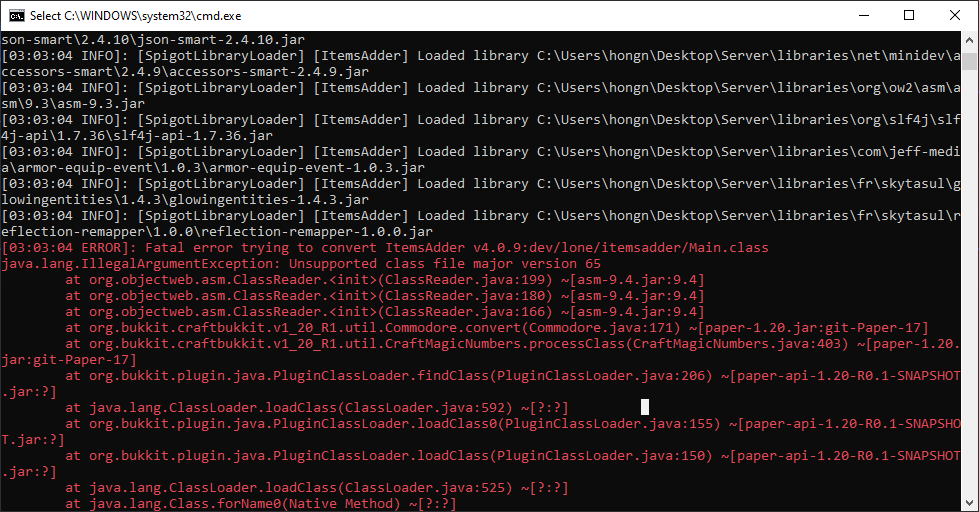Image resolution: width=979 pixels, height=512 pixels.
Task: Click the scrollbar track below the thumb
Action: pyautogui.click(x=969, y=281)
